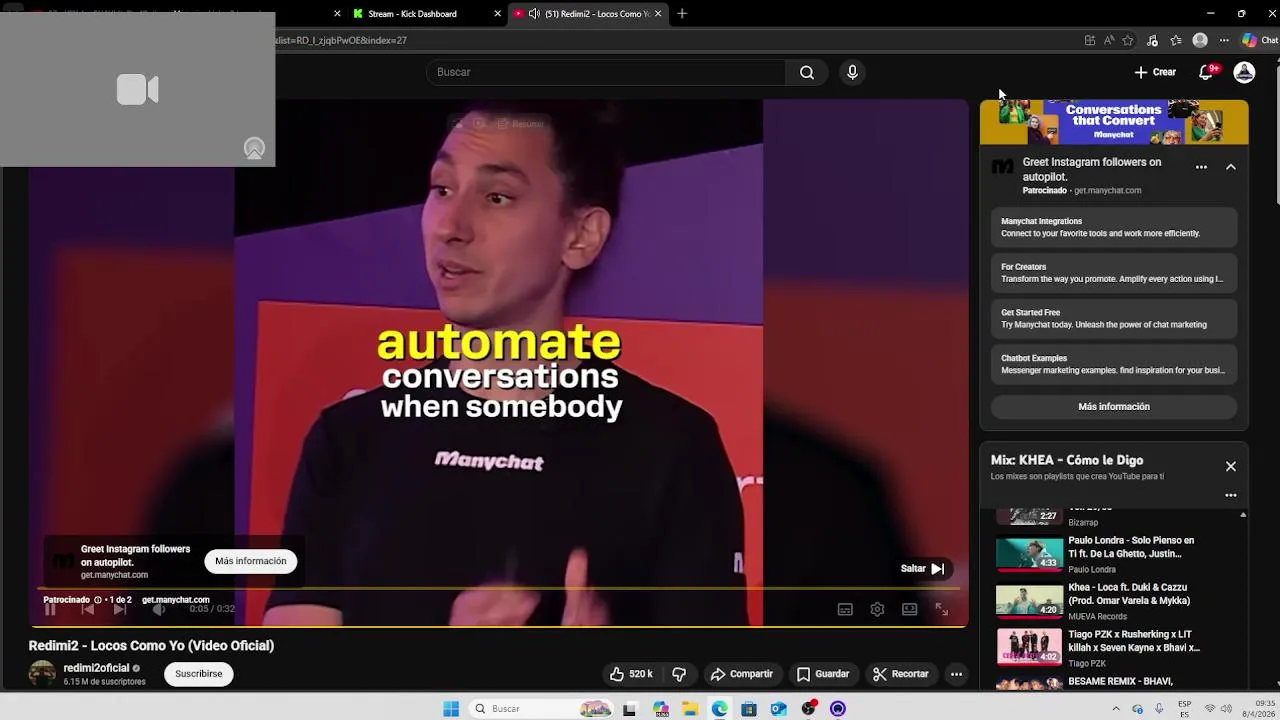Viewport: 1280px width, 720px height.
Task: Play Khea Loca ft. Duki & Cazzu
Action: tap(1116, 601)
